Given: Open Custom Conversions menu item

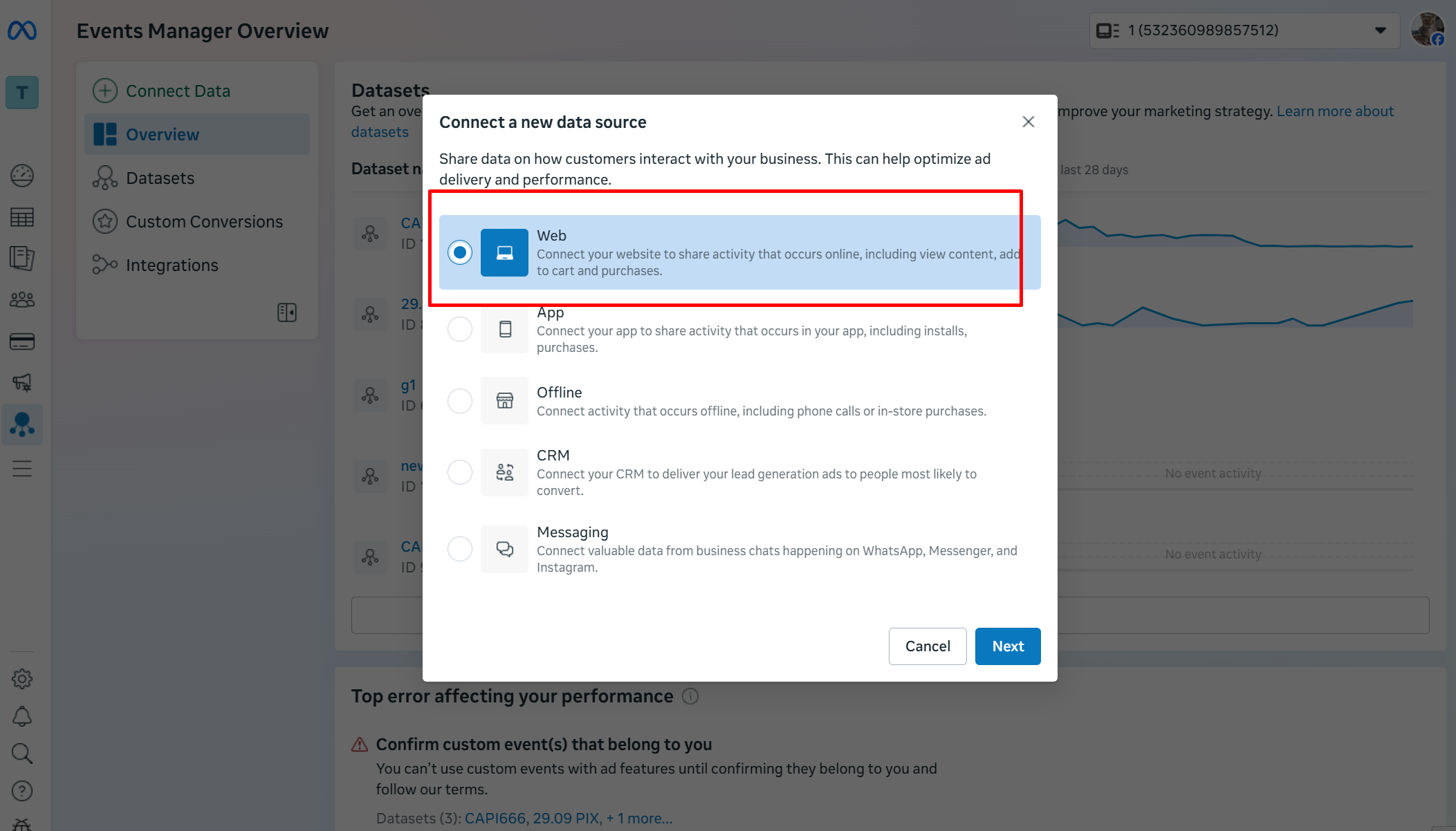Looking at the screenshot, I should [204, 222].
